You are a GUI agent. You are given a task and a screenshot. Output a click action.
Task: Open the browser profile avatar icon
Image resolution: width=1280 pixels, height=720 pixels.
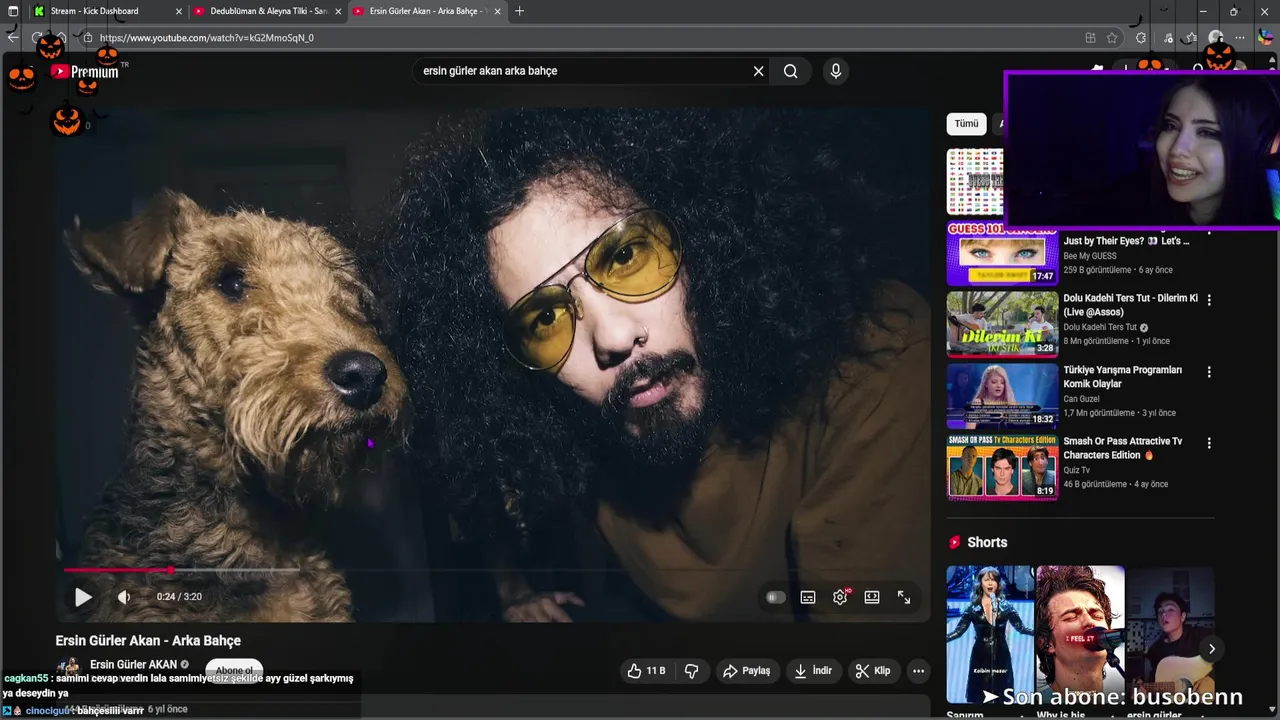tap(1216, 38)
